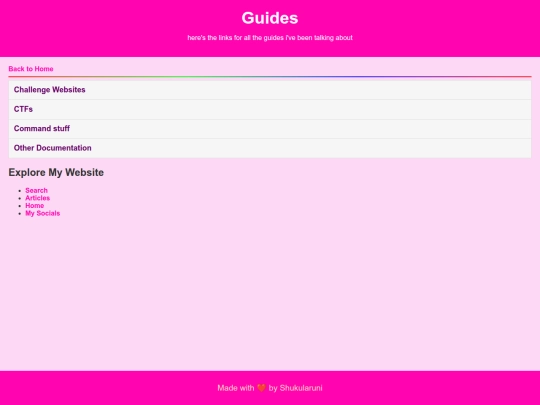Open the My Socials link
Image resolution: width=540 pixels, height=405 pixels.
43,213
